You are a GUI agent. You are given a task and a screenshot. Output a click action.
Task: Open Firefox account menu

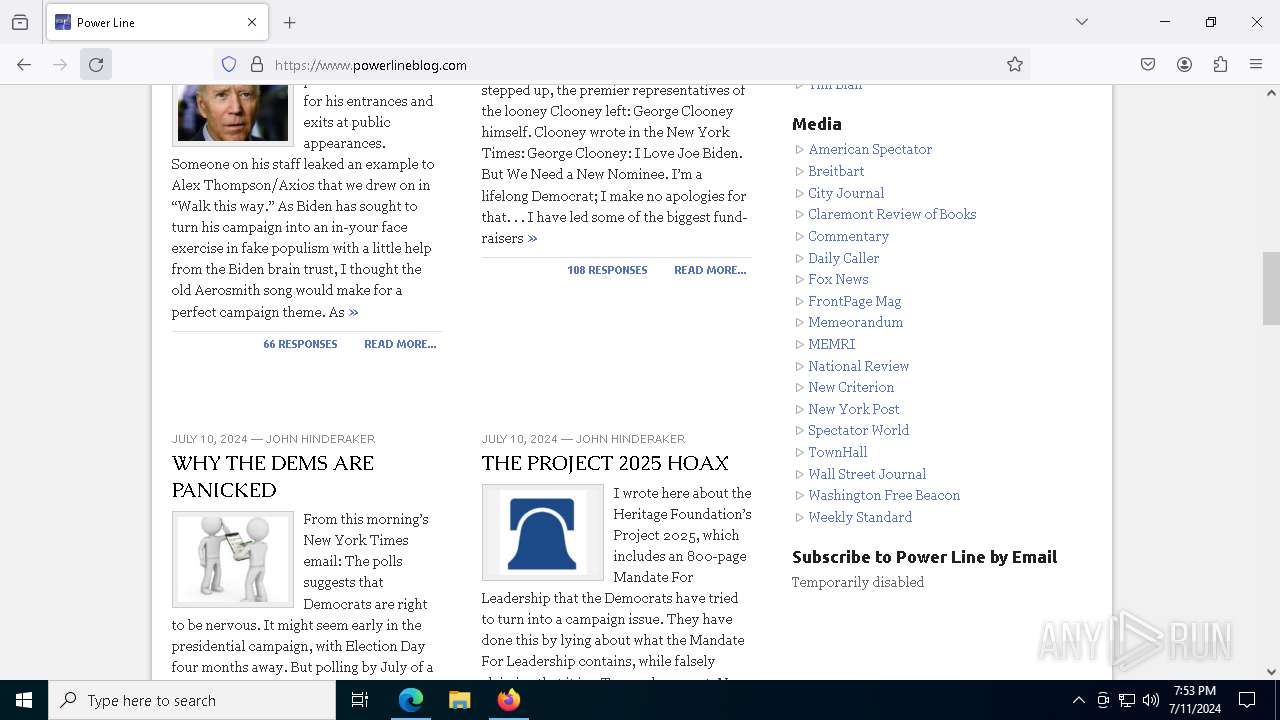(1184, 65)
